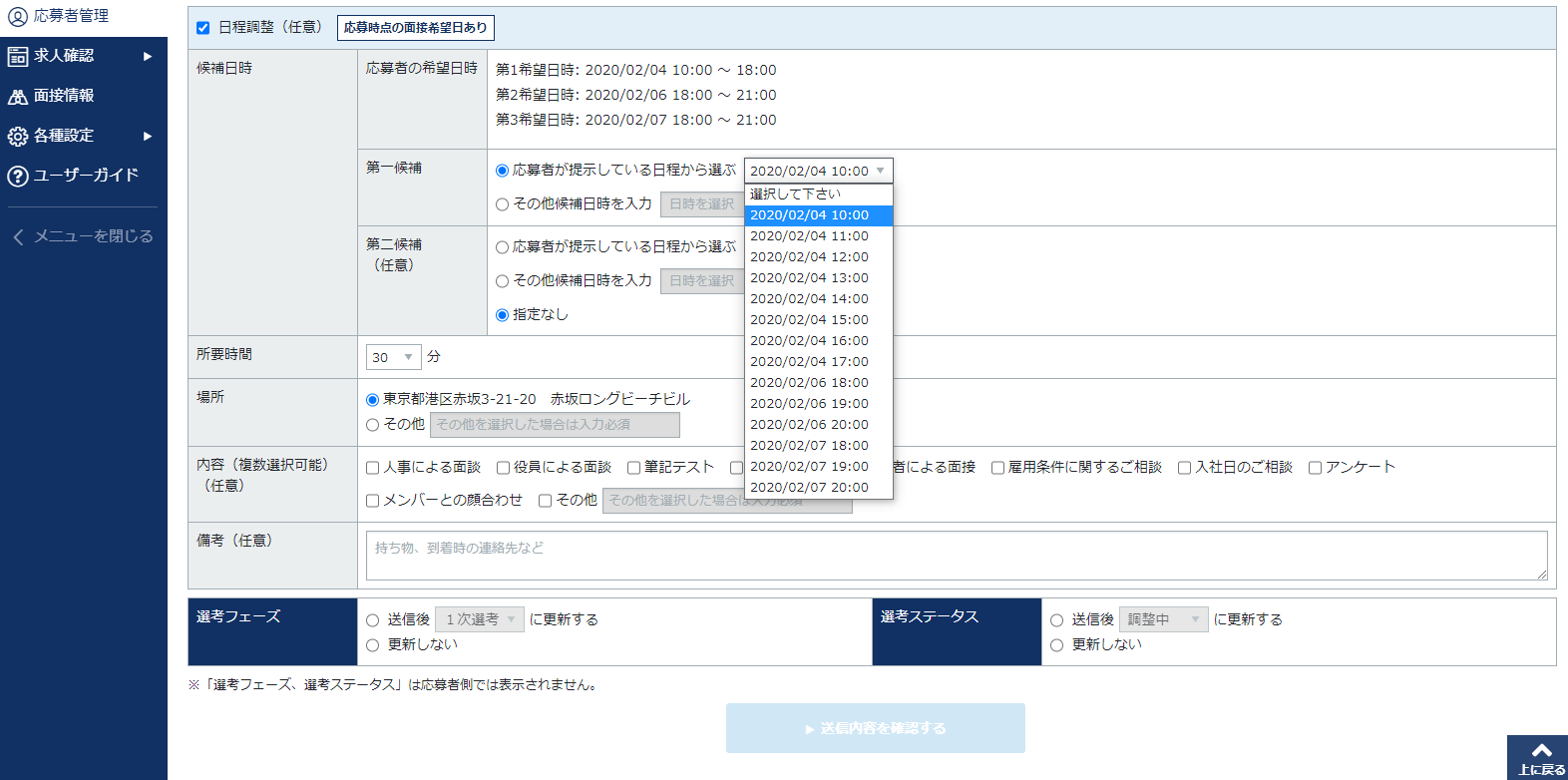Viewport: 1568px width, 780px height.
Task: Select 更新しない radio under 選考フェーズ
Action: pos(372,645)
